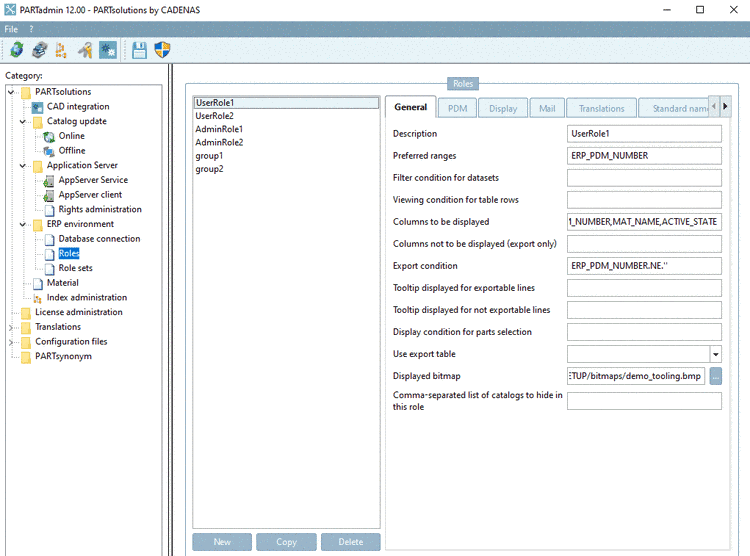Image resolution: width=750 pixels, height=556 pixels.
Task: Open Index administration node
Action: (87, 298)
